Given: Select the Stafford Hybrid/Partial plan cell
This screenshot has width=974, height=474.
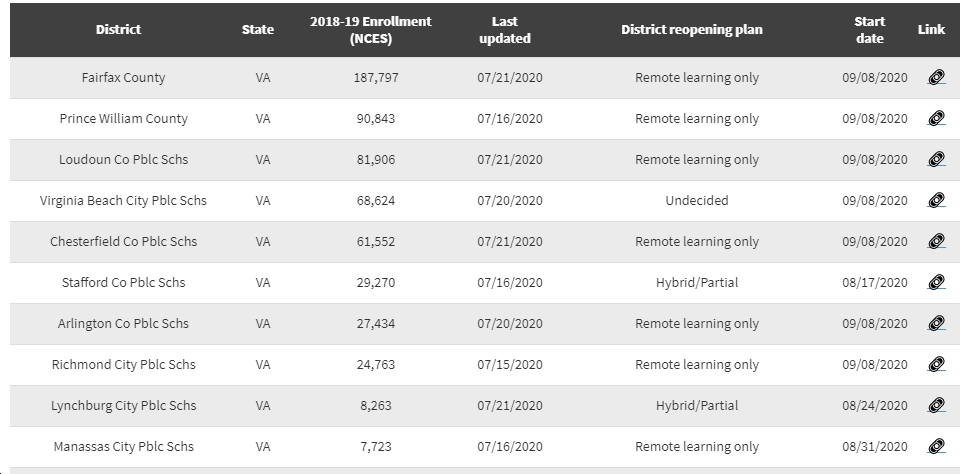Looking at the screenshot, I should click(697, 283).
